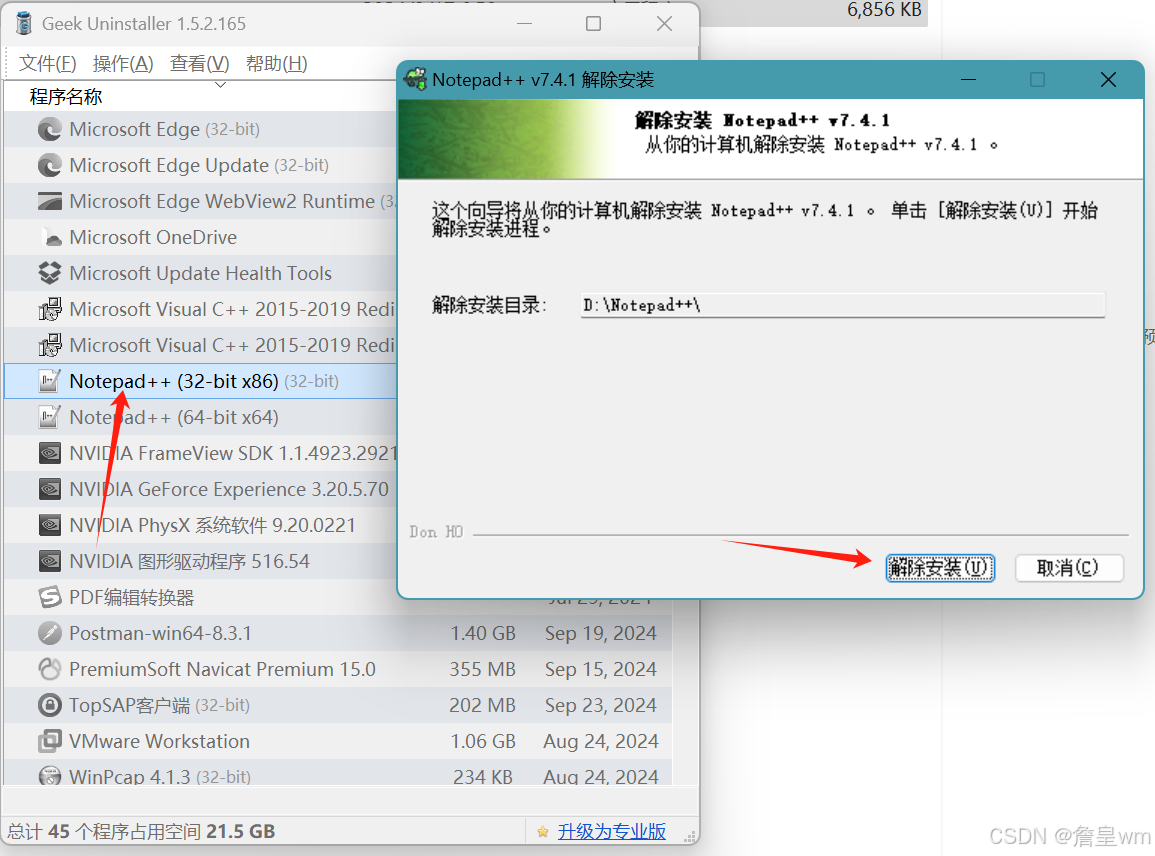Select NVIDIA GeForce Experience 3.20.5.70 row

tap(200, 489)
